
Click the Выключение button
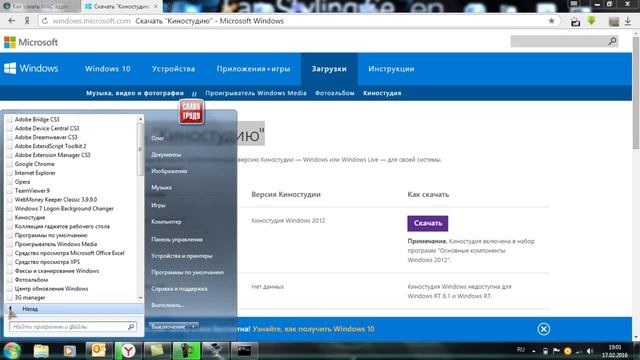tap(168, 327)
